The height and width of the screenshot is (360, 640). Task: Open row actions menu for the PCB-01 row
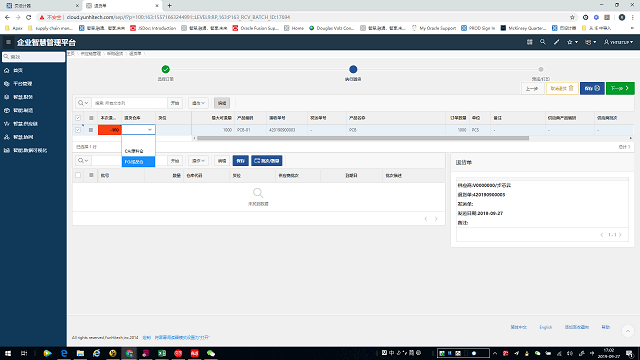[91, 130]
